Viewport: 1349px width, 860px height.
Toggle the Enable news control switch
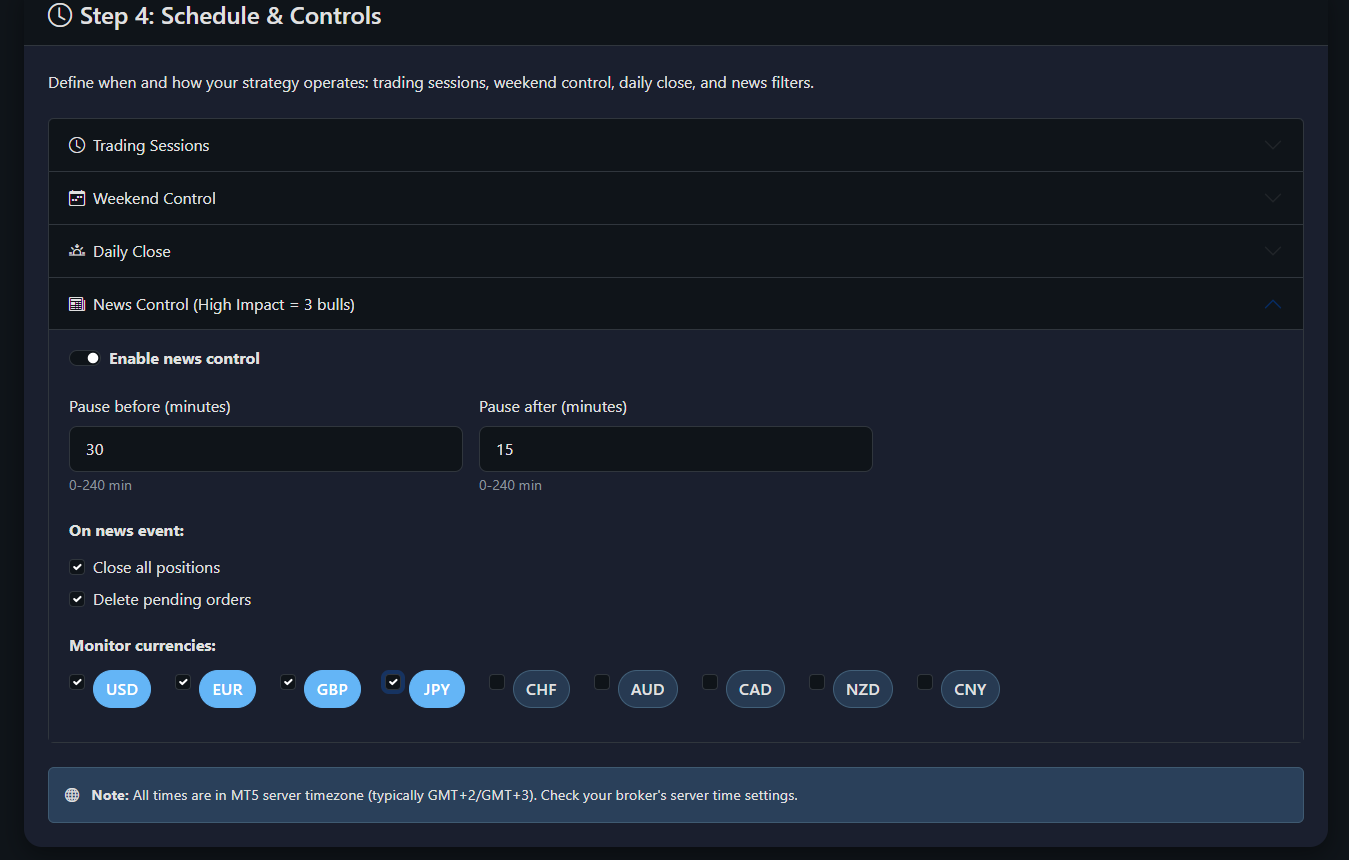click(85, 358)
